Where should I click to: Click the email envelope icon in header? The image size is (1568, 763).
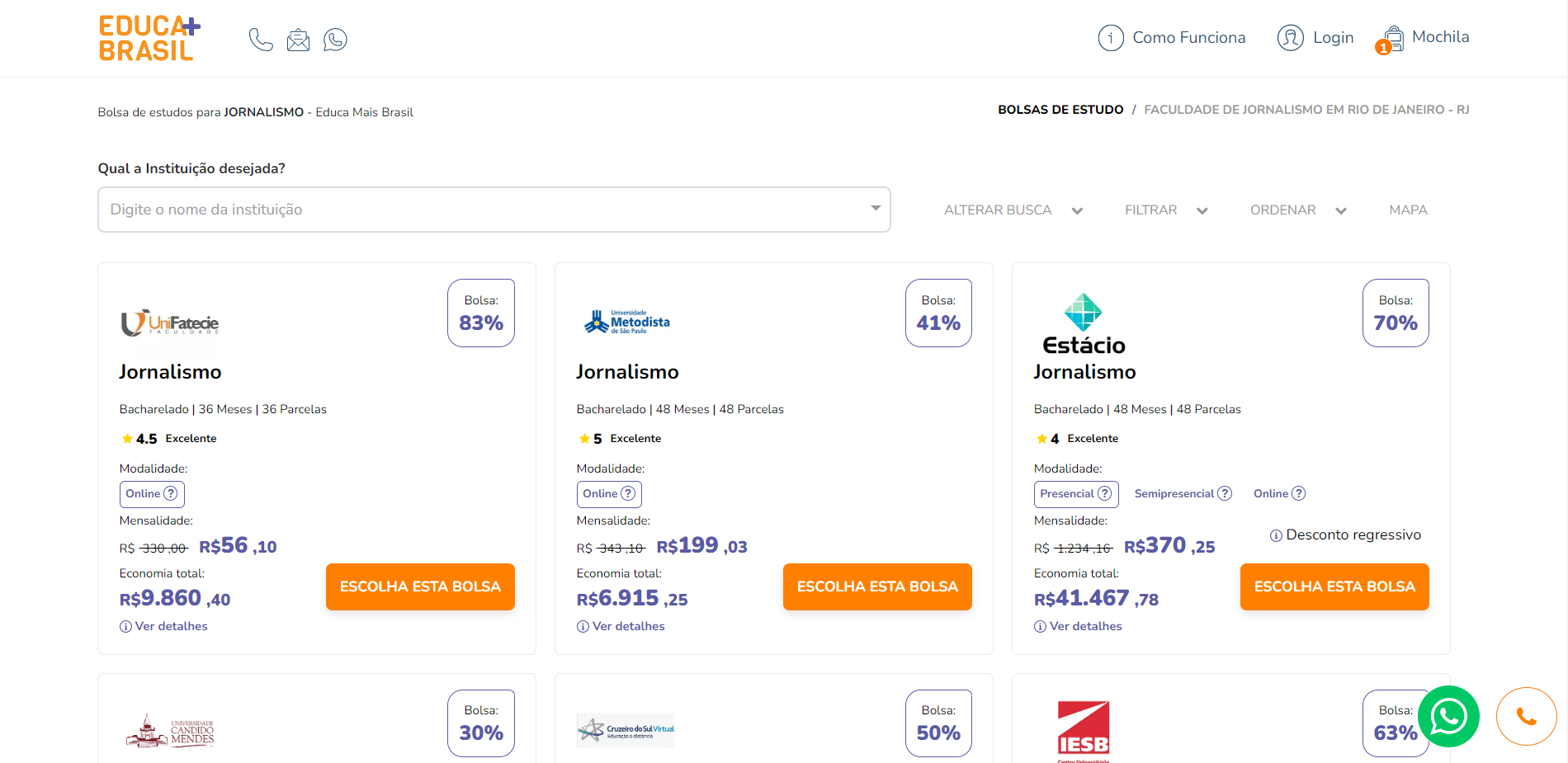click(298, 40)
